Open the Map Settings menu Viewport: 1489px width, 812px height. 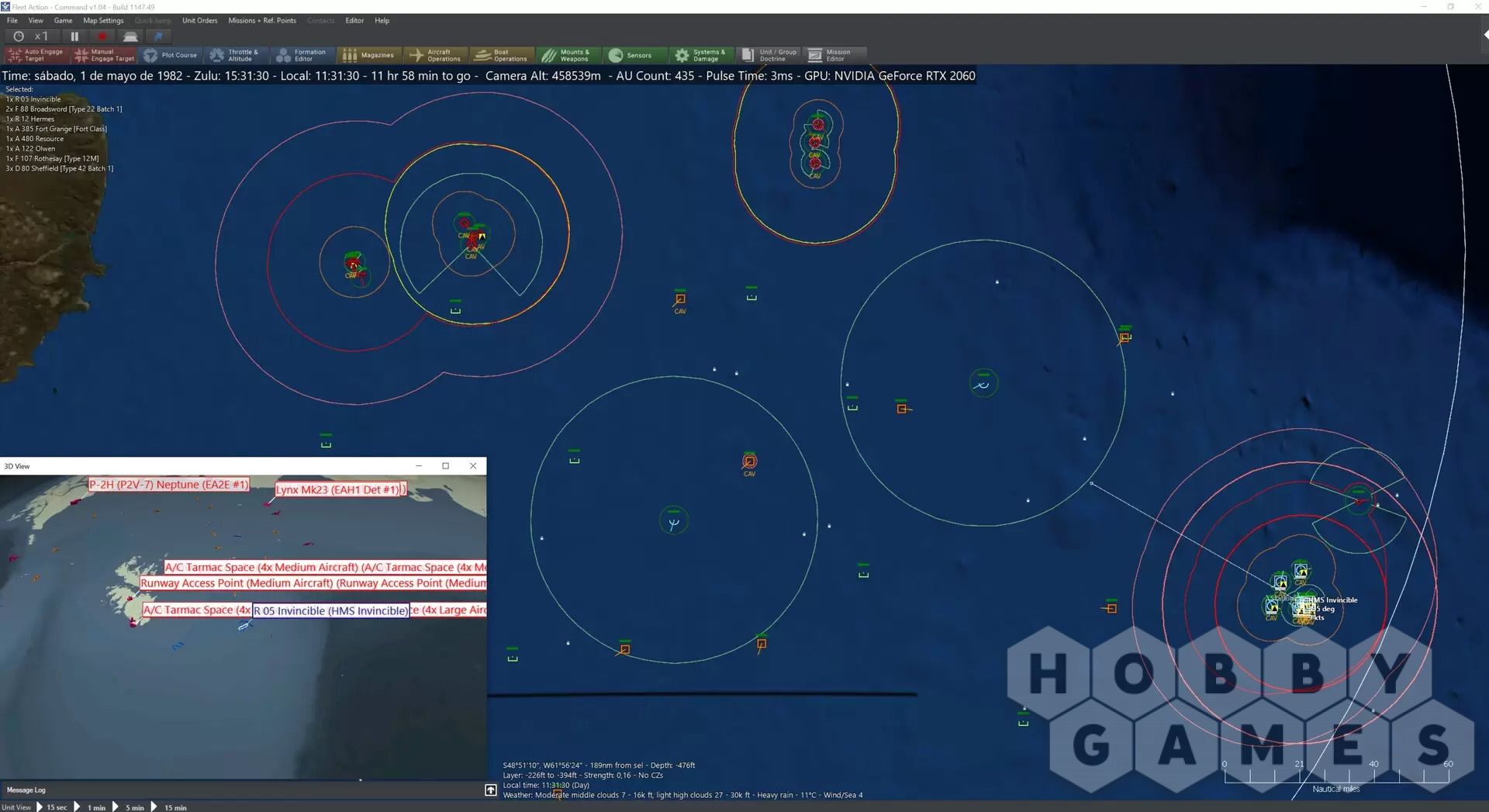tap(103, 20)
